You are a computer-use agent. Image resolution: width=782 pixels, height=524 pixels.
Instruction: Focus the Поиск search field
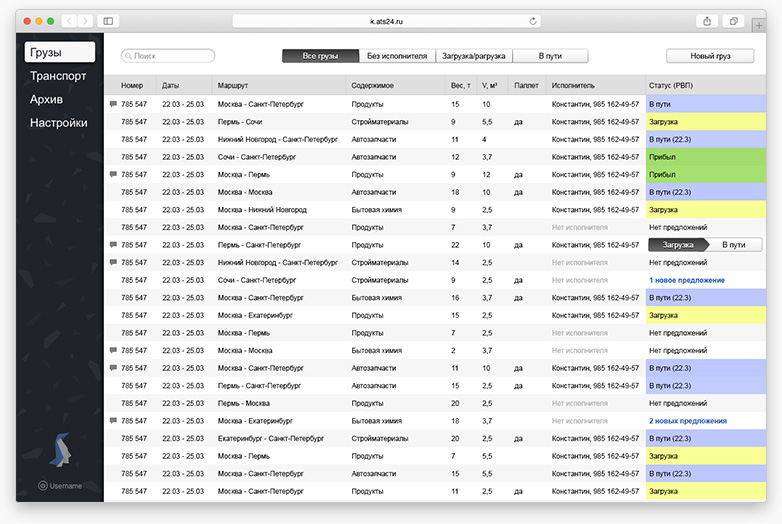click(x=168, y=56)
